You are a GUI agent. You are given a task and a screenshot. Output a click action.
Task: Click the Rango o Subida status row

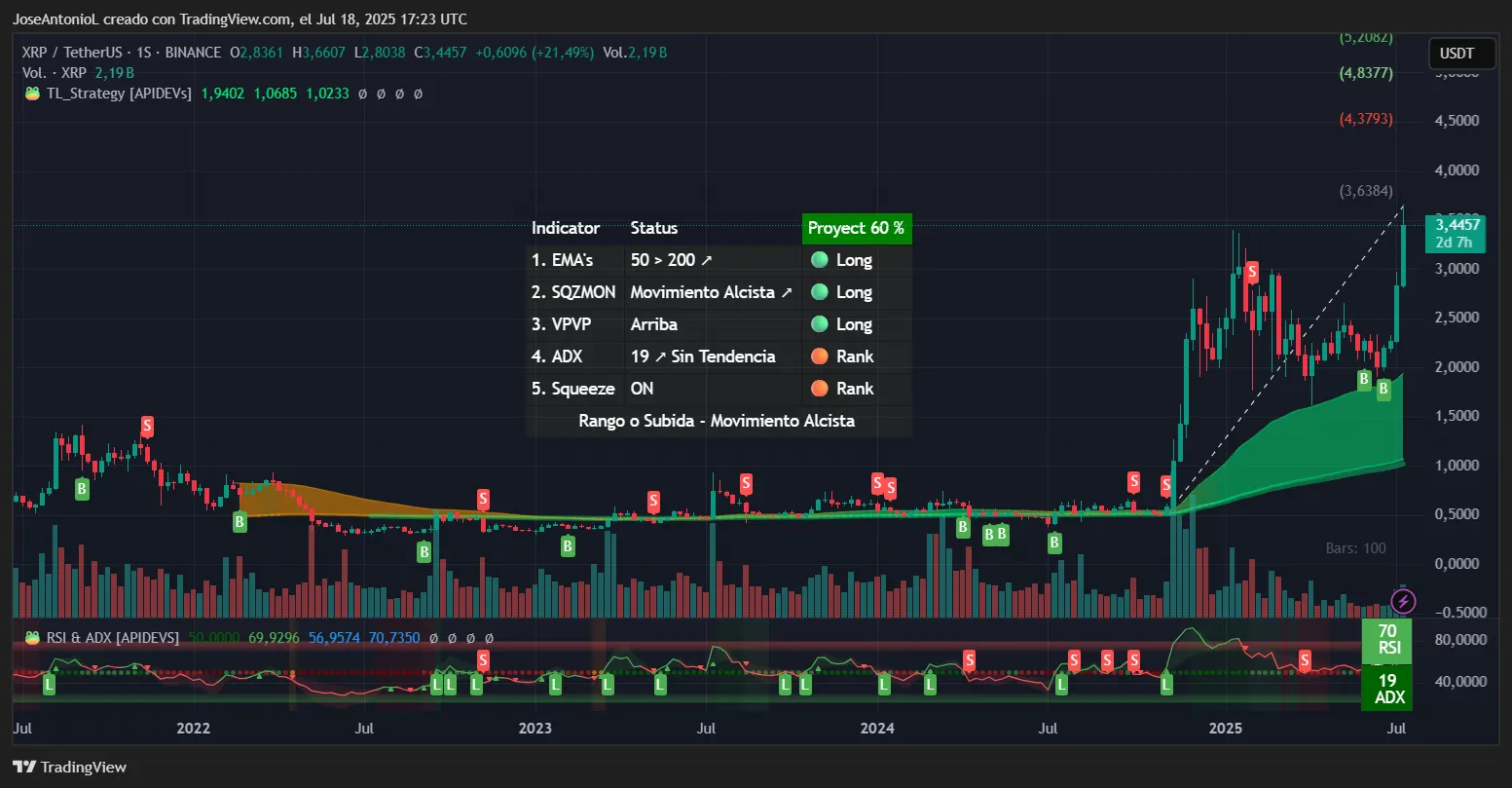tap(719, 421)
